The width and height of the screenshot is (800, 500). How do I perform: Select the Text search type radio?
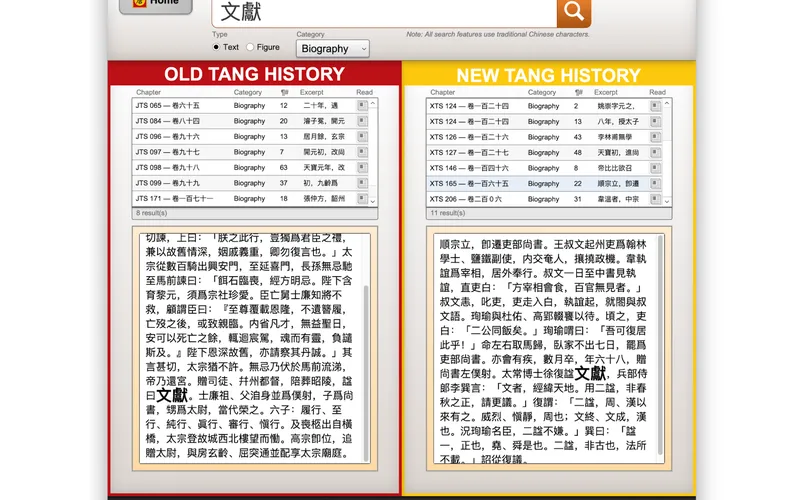tap(216, 47)
